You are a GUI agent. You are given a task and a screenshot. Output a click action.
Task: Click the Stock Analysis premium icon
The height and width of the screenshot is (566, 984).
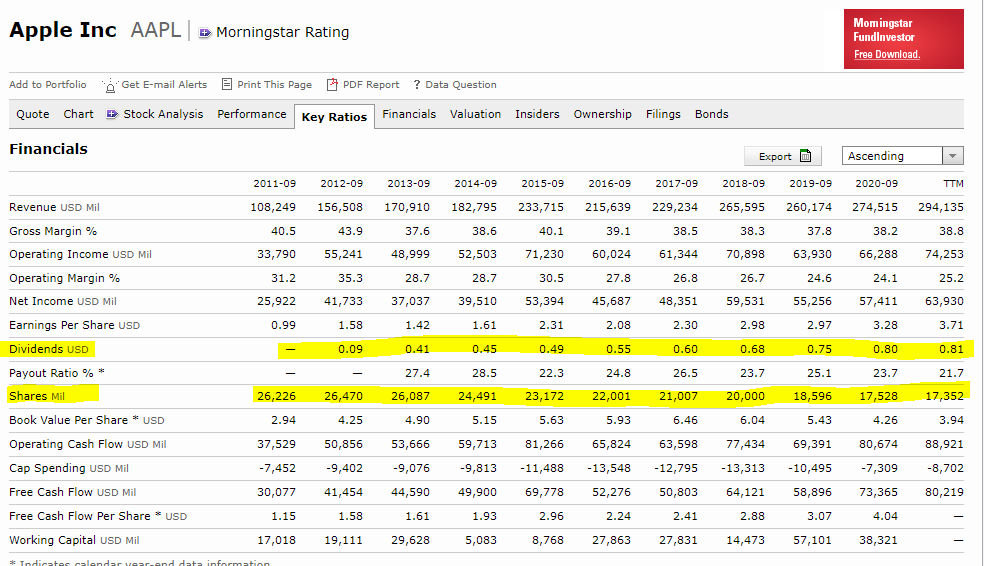[x=112, y=114]
